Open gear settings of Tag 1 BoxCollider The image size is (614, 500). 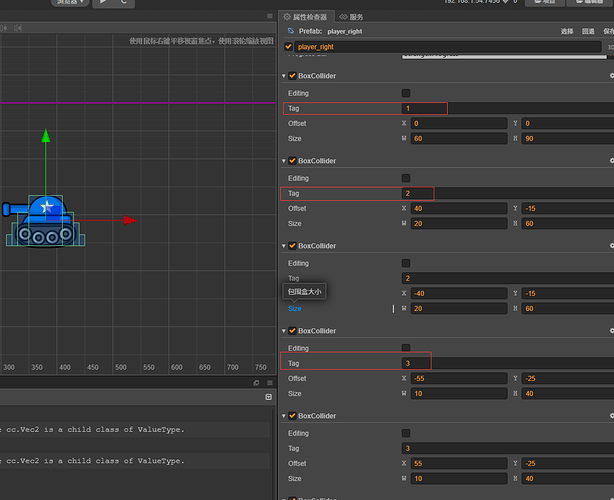[611, 75]
